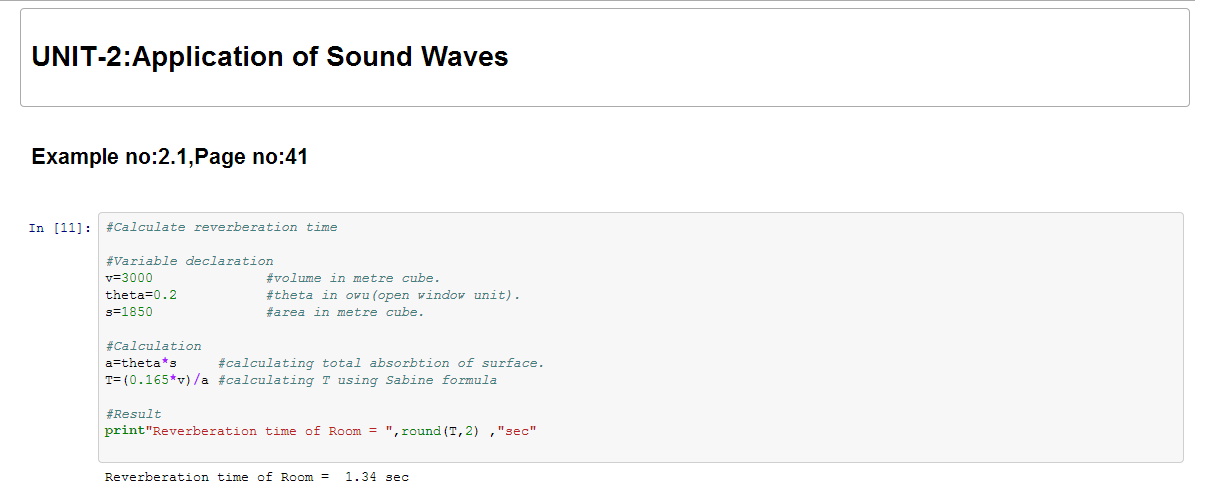Click the In [11] cell prompt
The image size is (1210, 504).
60,228
